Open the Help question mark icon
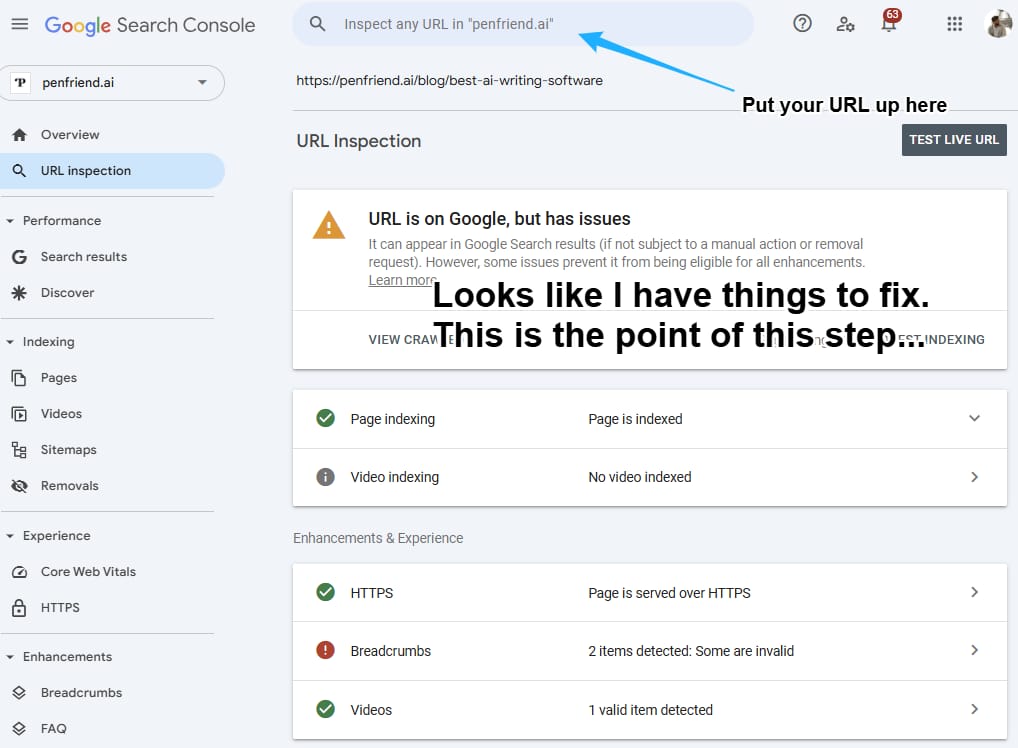The height and width of the screenshot is (748, 1018). point(802,24)
